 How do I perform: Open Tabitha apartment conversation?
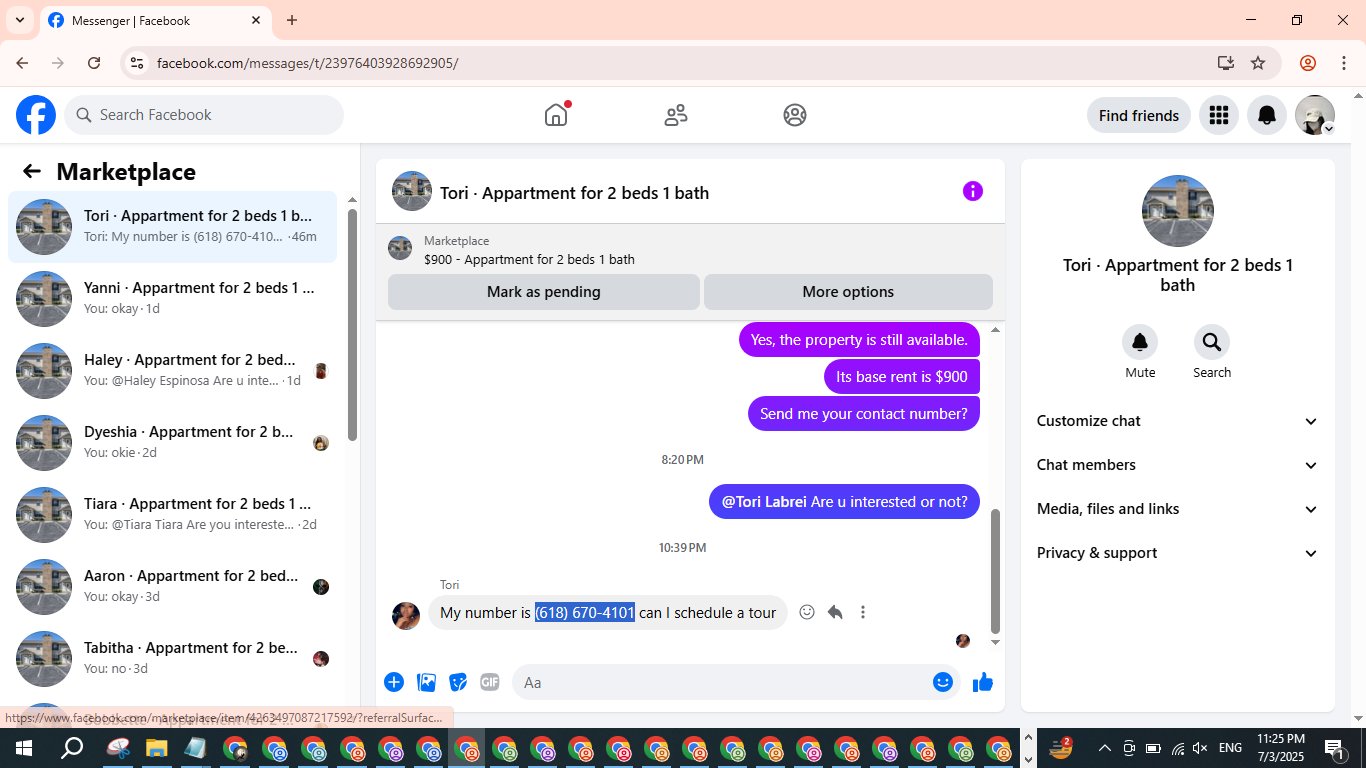[172, 659]
